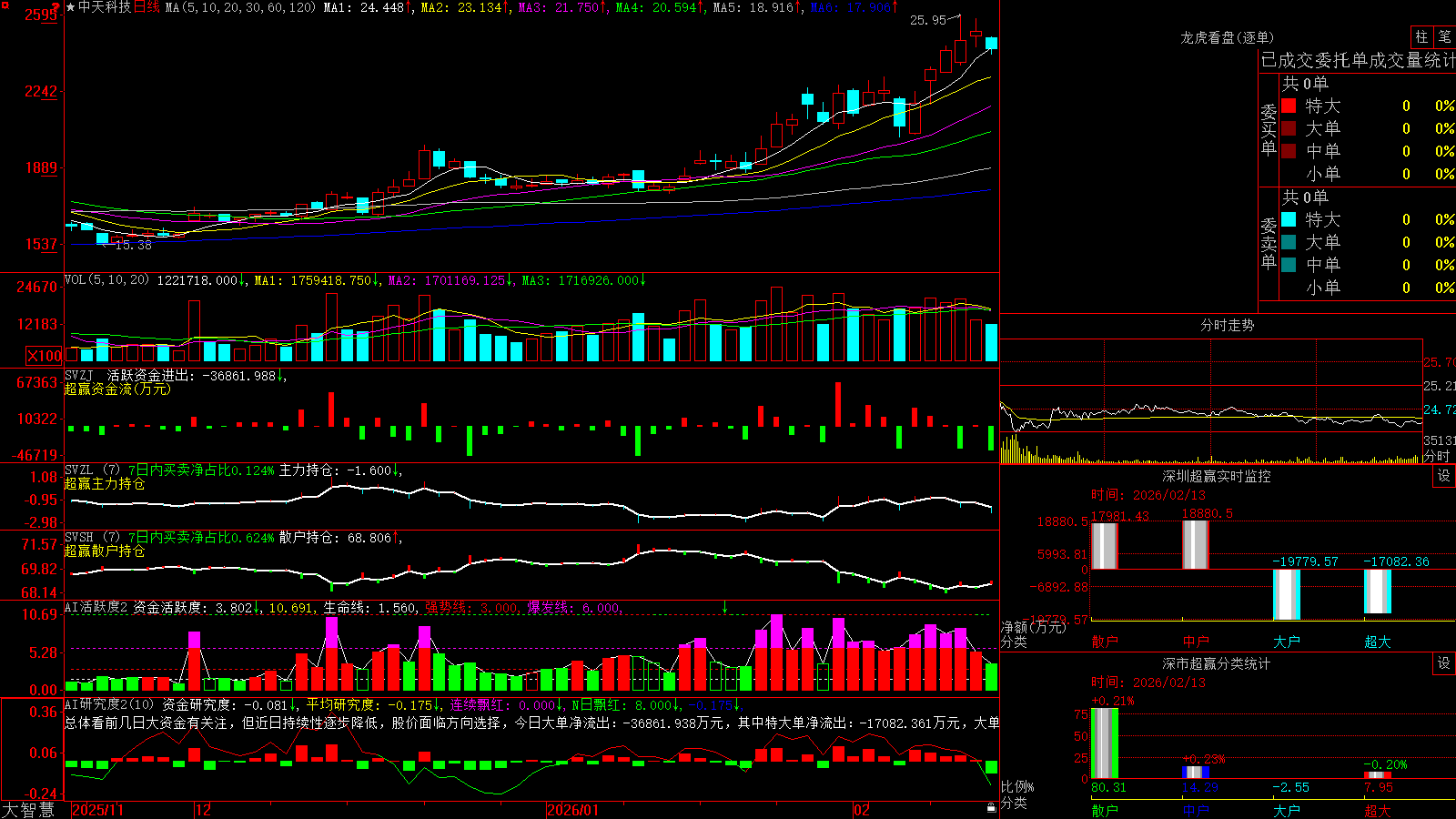
Task: Click the small red square icon beside the price axis
Action: [5, 5]
